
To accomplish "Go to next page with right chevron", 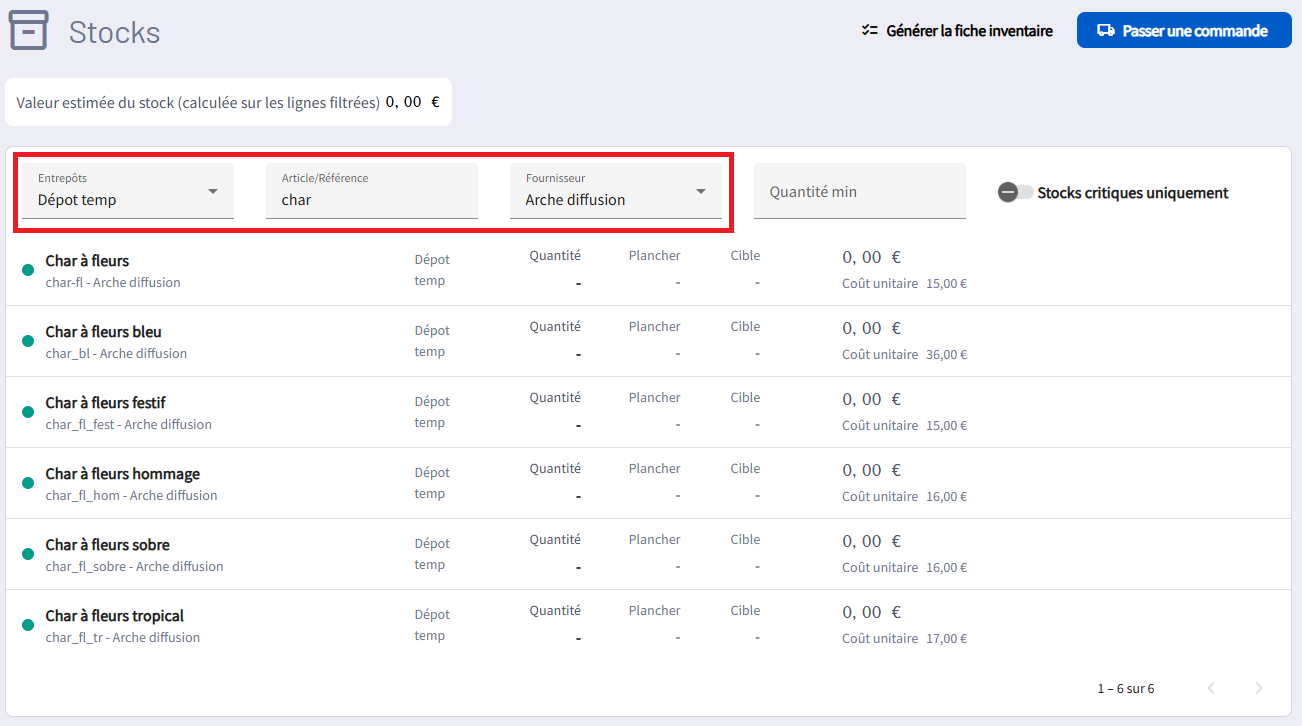I will 1258,688.
